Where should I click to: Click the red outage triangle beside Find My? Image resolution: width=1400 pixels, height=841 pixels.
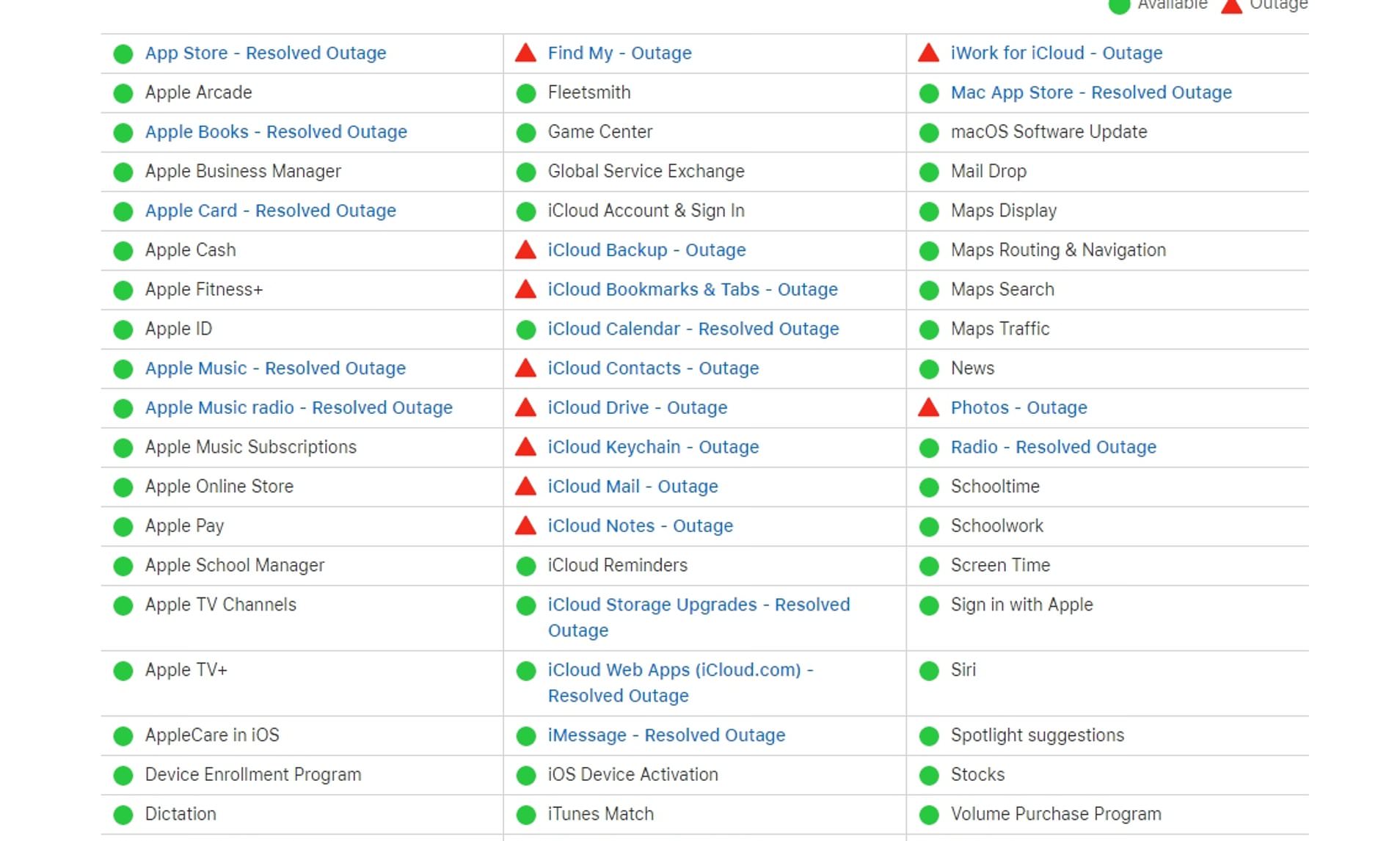525,53
